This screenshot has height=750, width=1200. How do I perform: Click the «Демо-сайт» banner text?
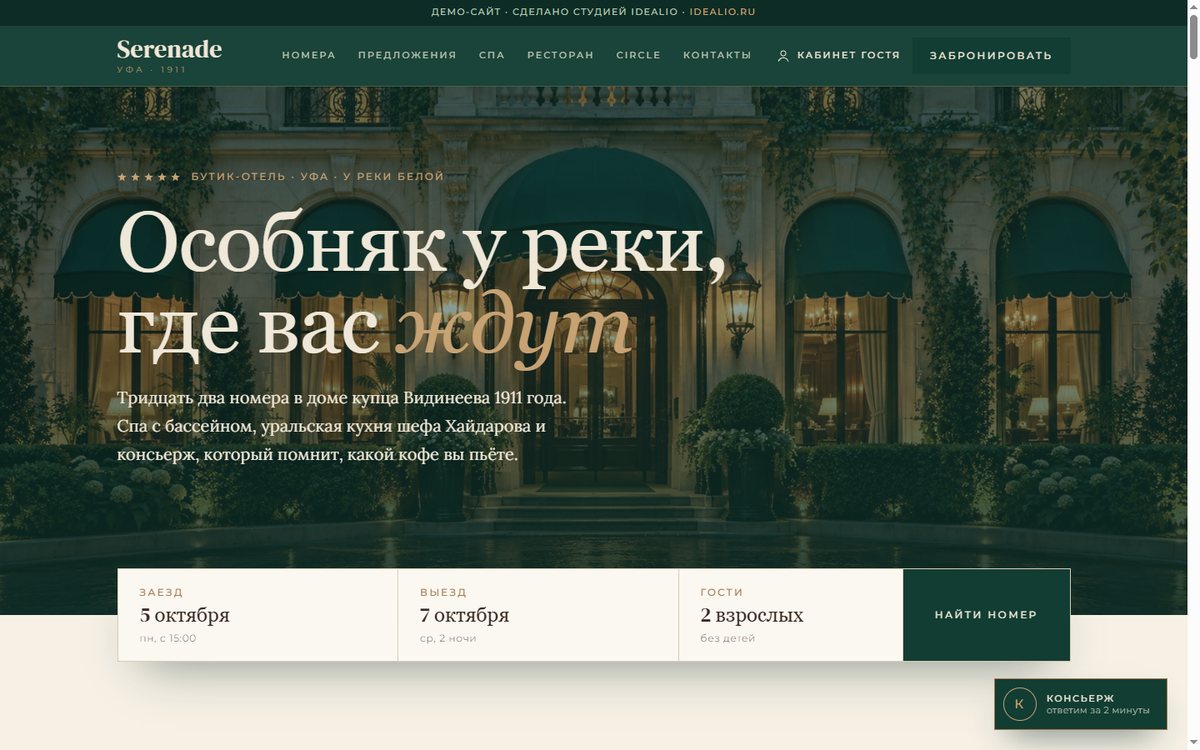[466, 12]
